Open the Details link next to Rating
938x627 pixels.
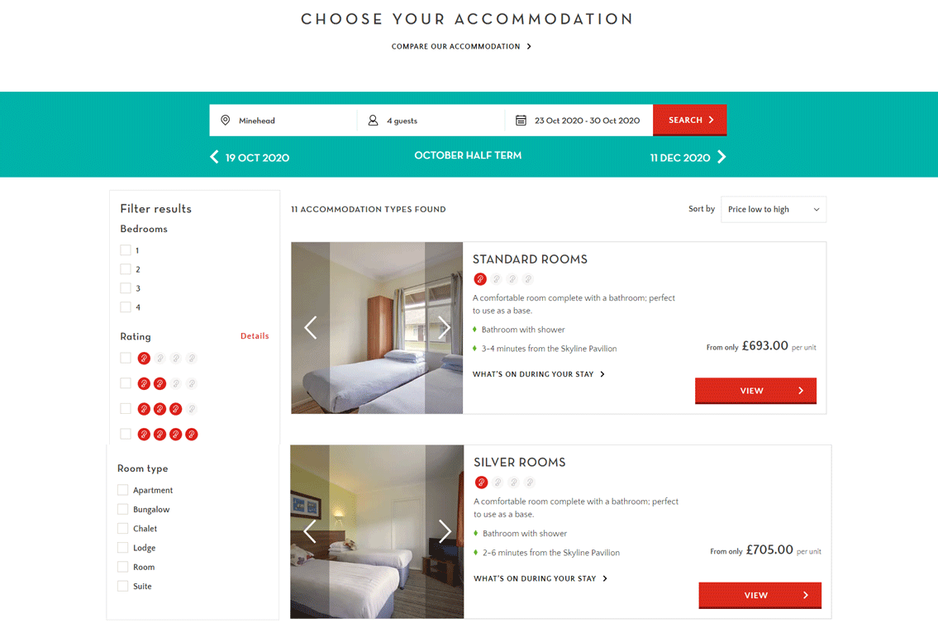pos(254,336)
